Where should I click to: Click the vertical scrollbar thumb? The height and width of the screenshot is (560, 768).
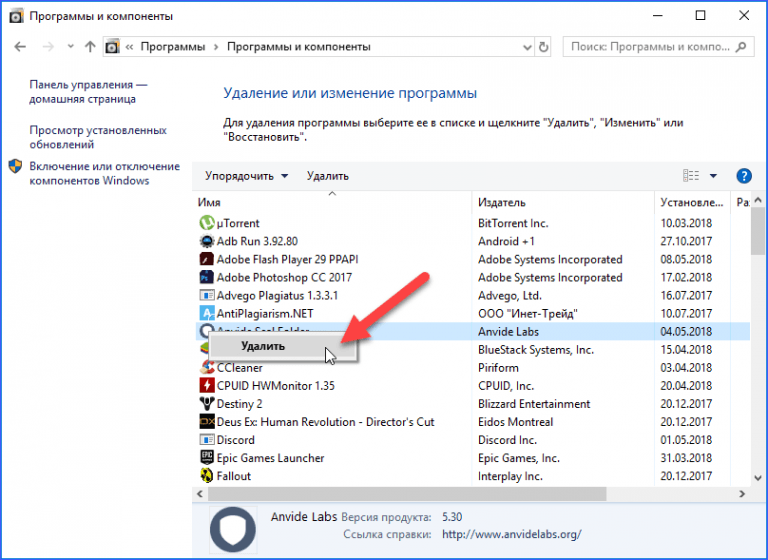click(758, 231)
